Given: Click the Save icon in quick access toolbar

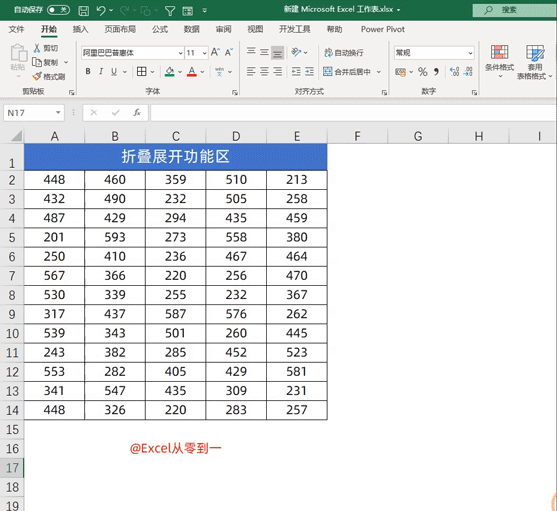Looking at the screenshot, I should coord(83,11).
